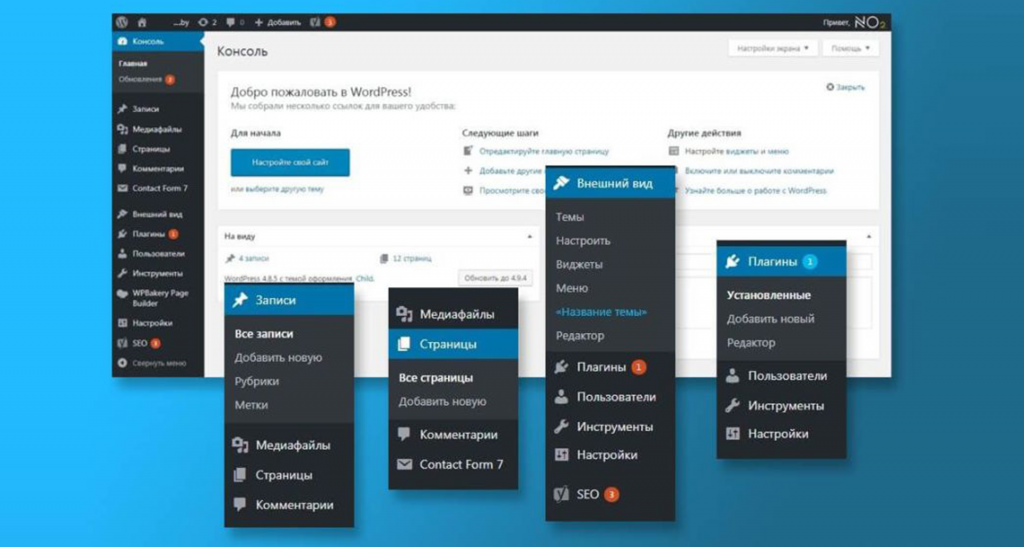
Task: Open Узнайте больше о работе с WordPress link
Action: coord(756,191)
